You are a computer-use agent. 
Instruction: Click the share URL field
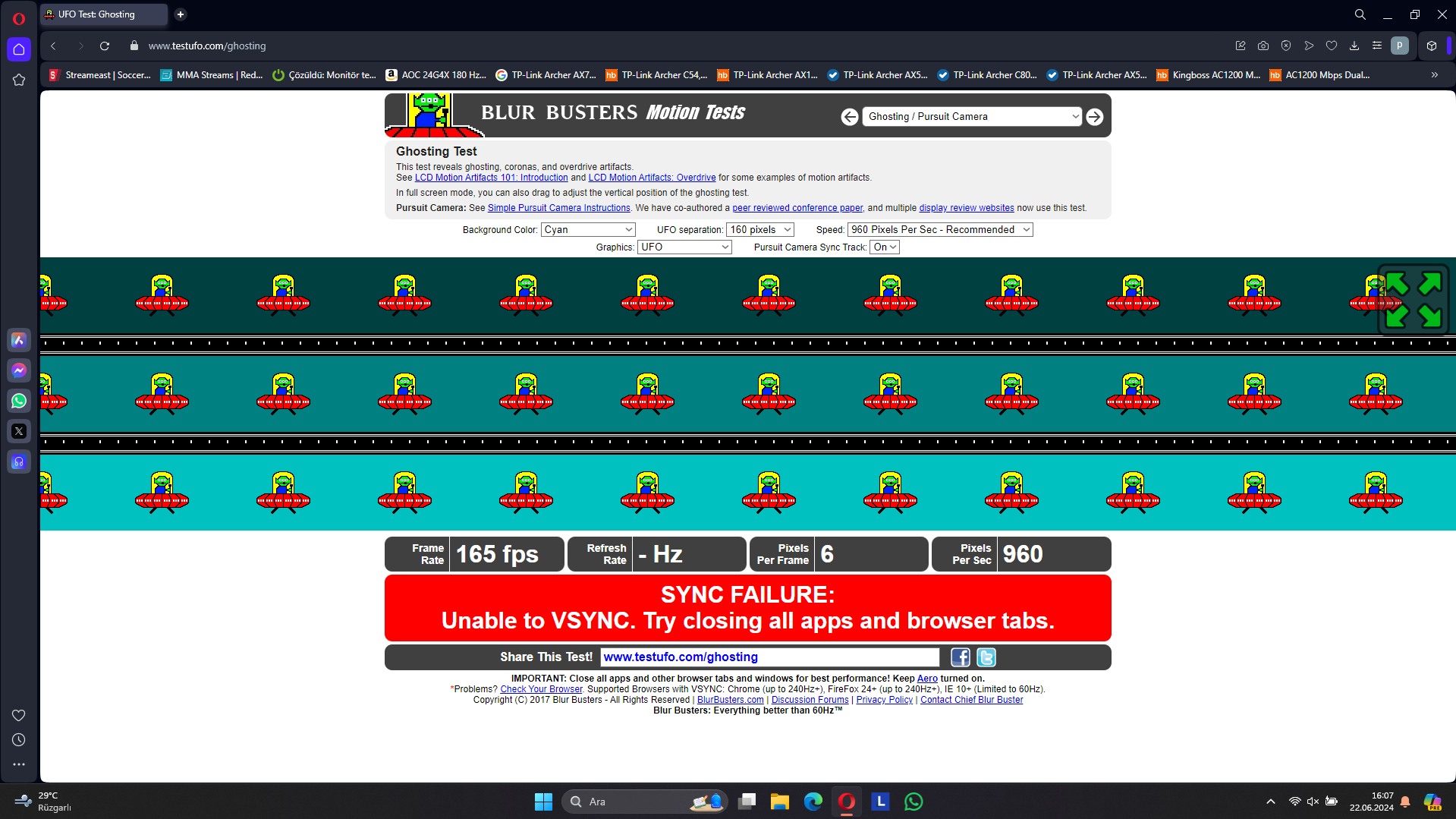[769, 657]
